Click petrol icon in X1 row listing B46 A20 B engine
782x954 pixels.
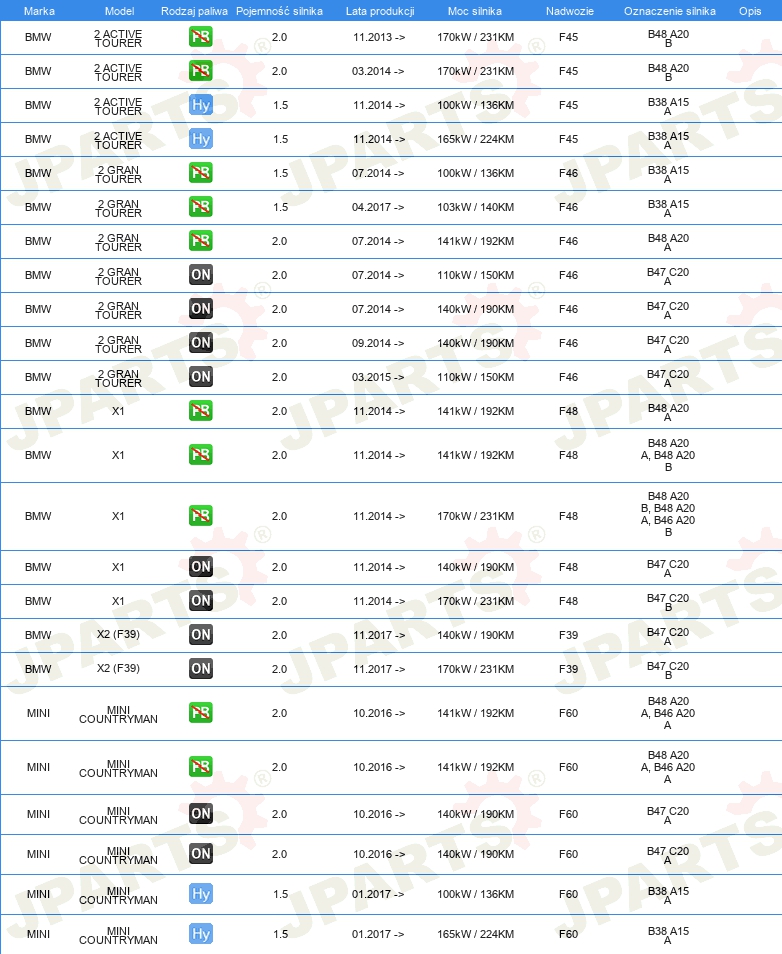(201, 516)
